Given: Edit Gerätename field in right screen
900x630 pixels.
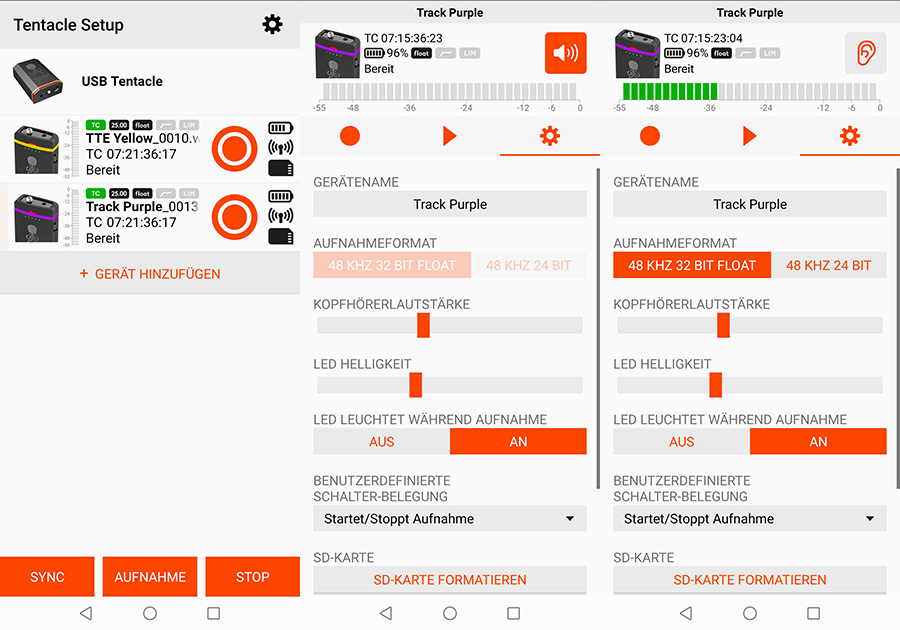Looking at the screenshot, I should tap(750, 204).
